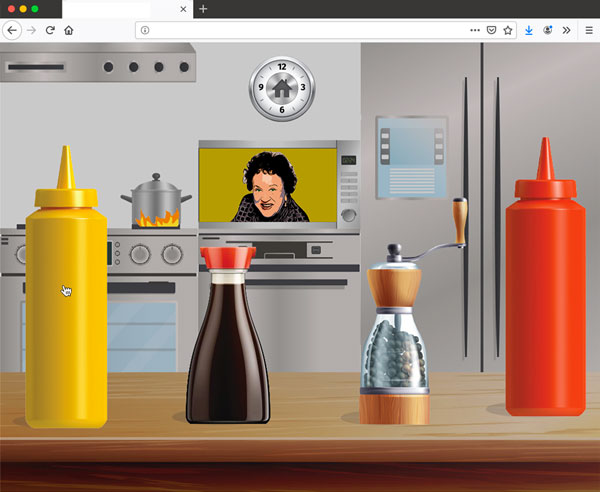Open the Firefox account icon
600x492 pixels.
(x=548, y=30)
